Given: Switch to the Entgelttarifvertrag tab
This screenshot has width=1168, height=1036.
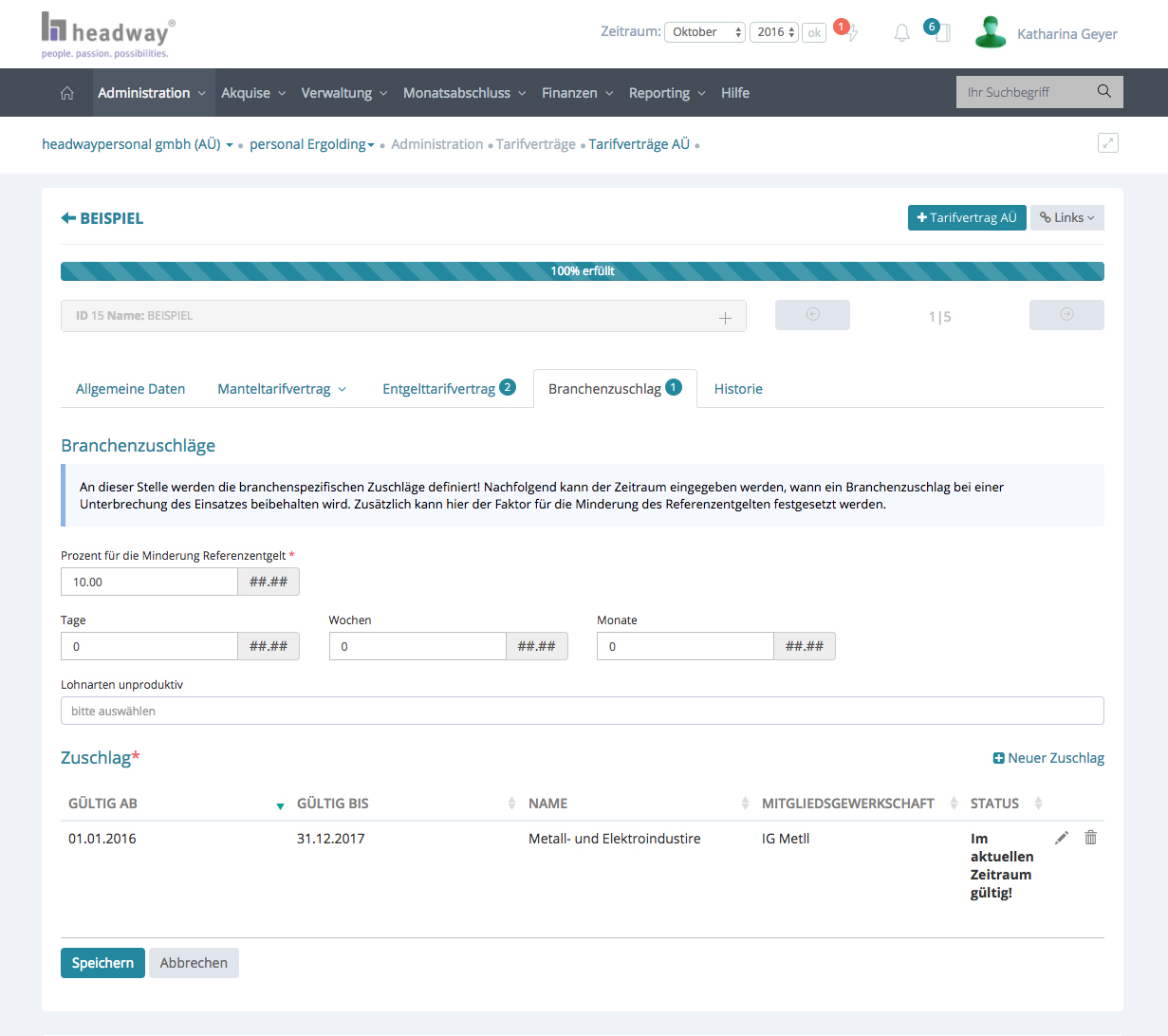Looking at the screenshot, I should 439,389.
